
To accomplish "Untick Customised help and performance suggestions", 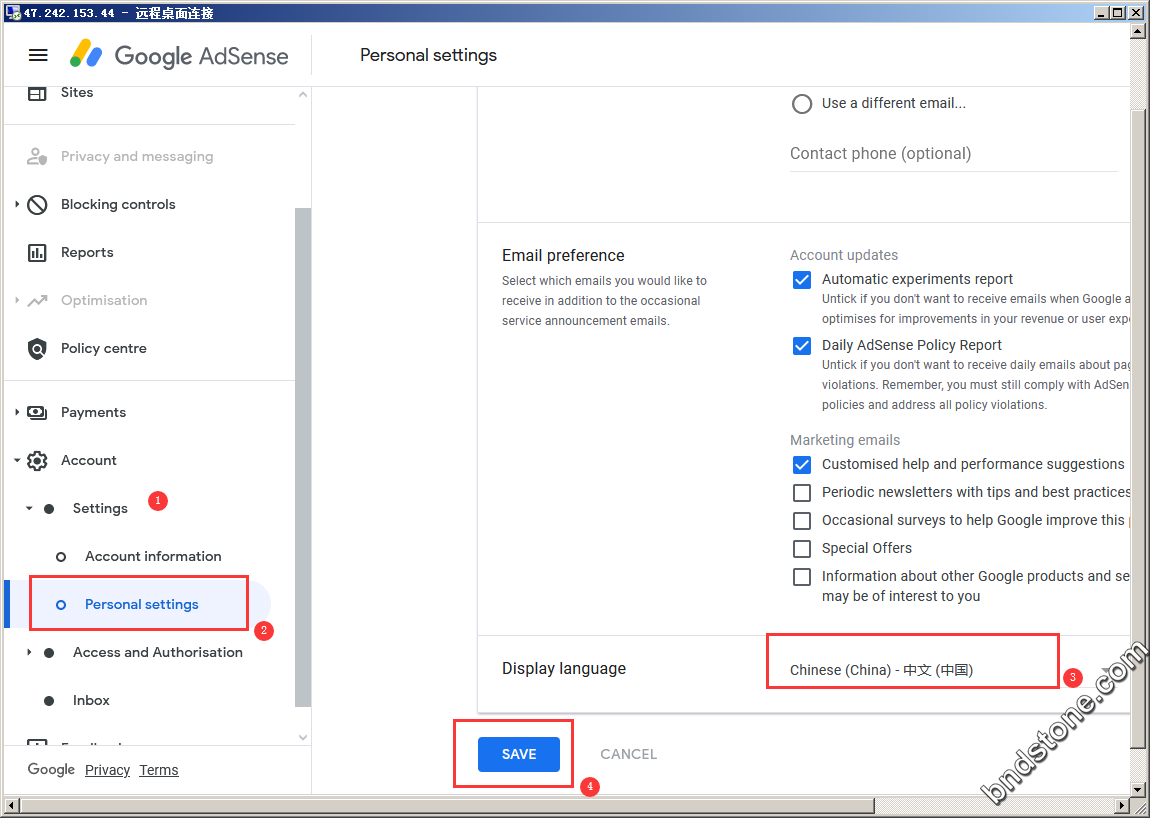I will coord(802,464).
